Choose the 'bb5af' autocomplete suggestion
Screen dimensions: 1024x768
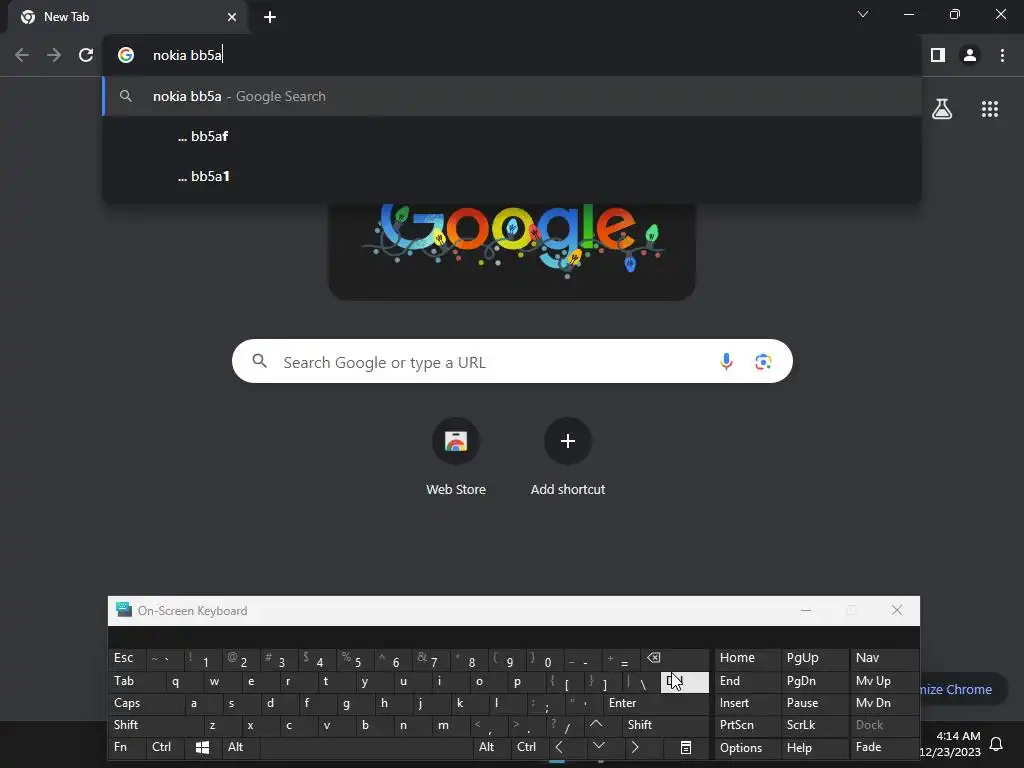(x=512, y=136)
